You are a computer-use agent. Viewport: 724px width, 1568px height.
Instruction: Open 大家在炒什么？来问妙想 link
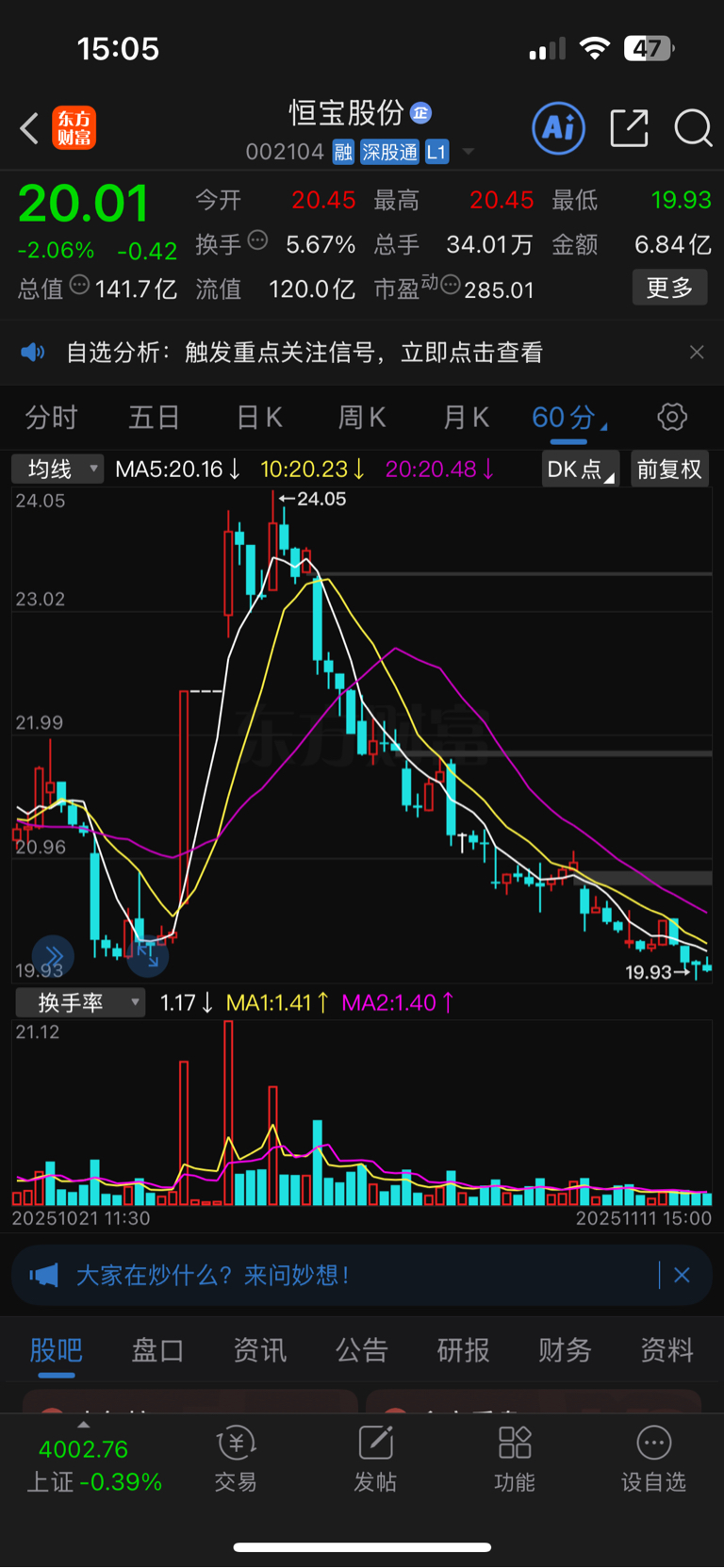coord(212,1276)
